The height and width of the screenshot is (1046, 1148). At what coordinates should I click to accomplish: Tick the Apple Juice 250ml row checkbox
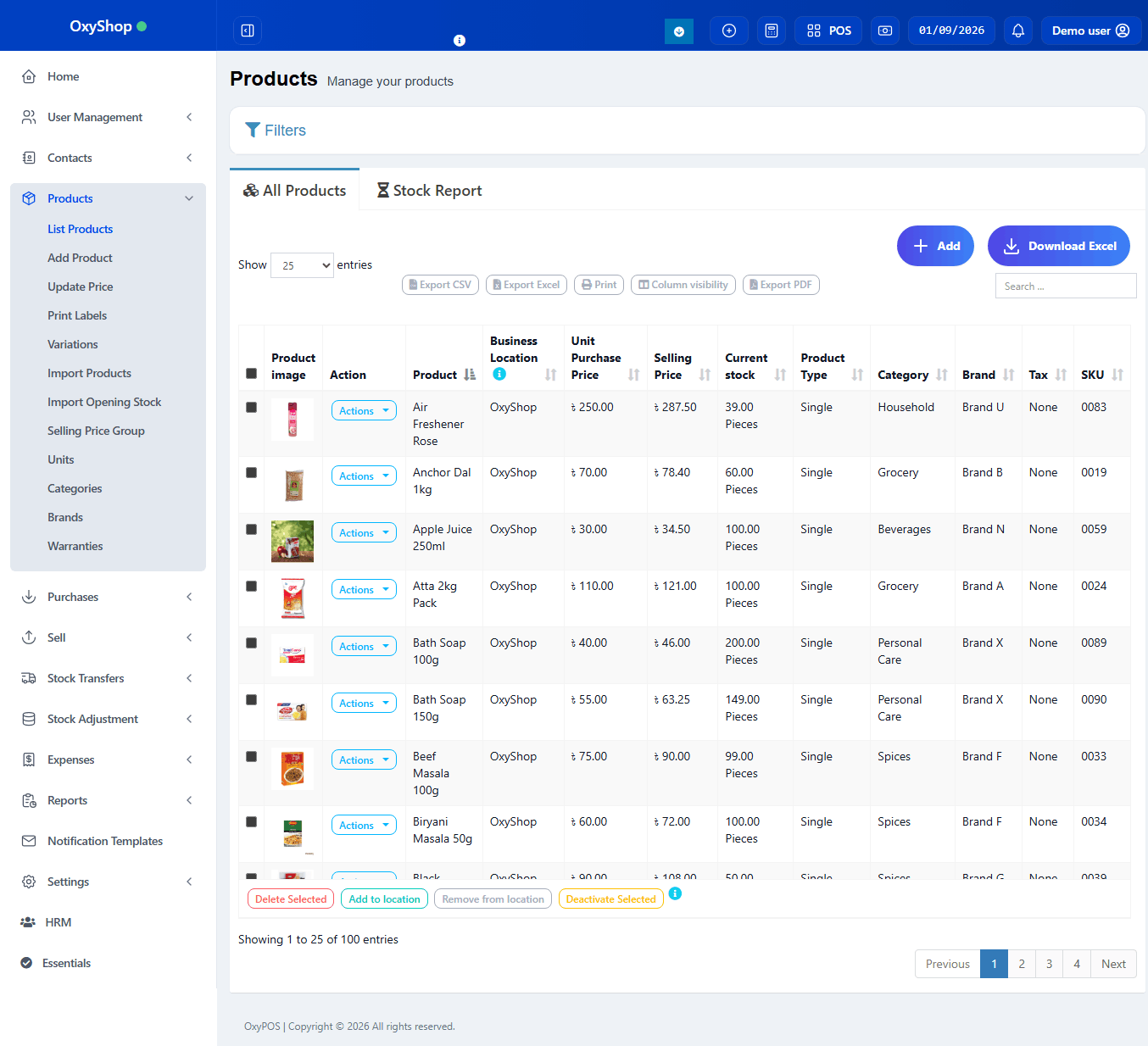[x=251, y=529]
